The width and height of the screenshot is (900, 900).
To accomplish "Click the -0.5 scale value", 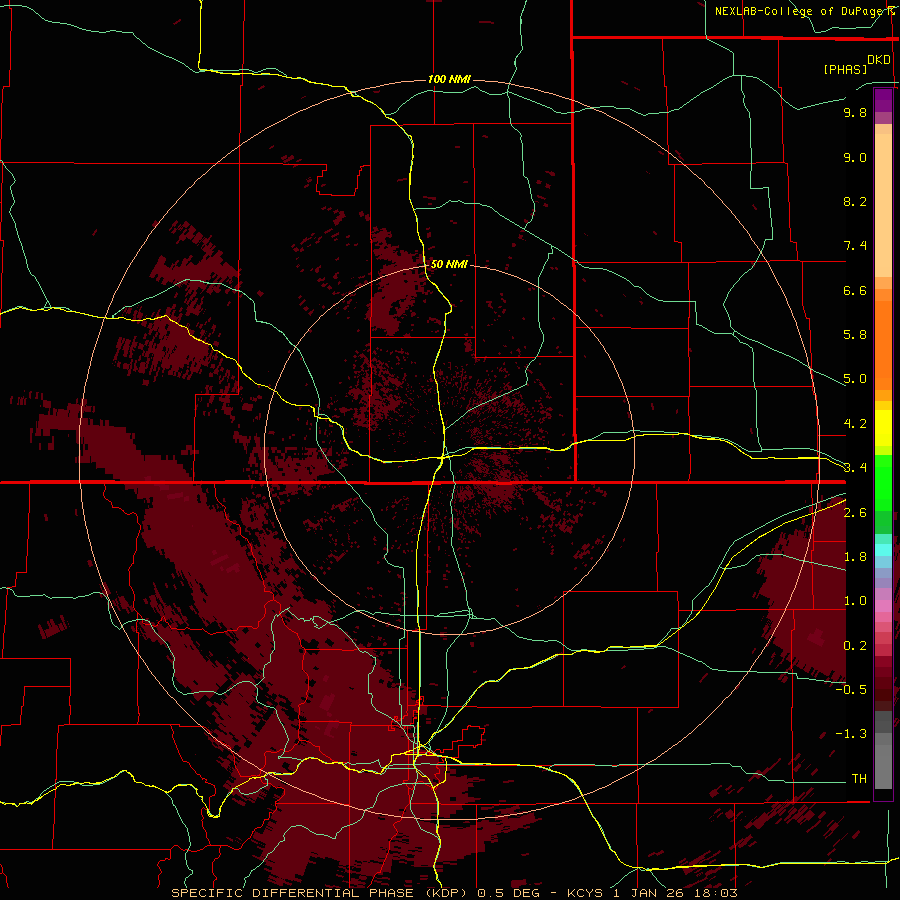I will 851,690.
